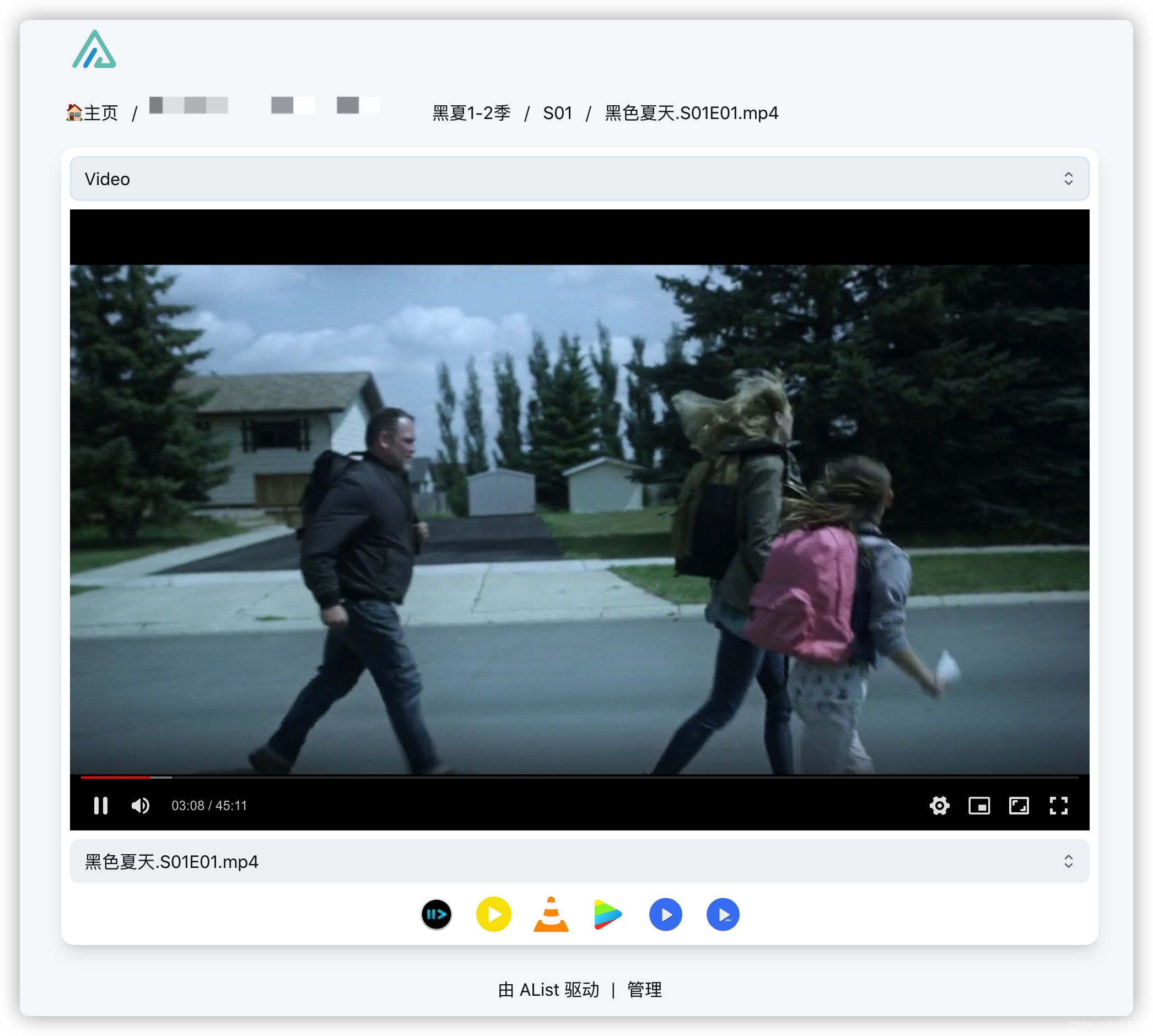This screenshot has width=1153, height=1036.
Task: Toggle picture-in-picture mode
Action: [979, 806]
